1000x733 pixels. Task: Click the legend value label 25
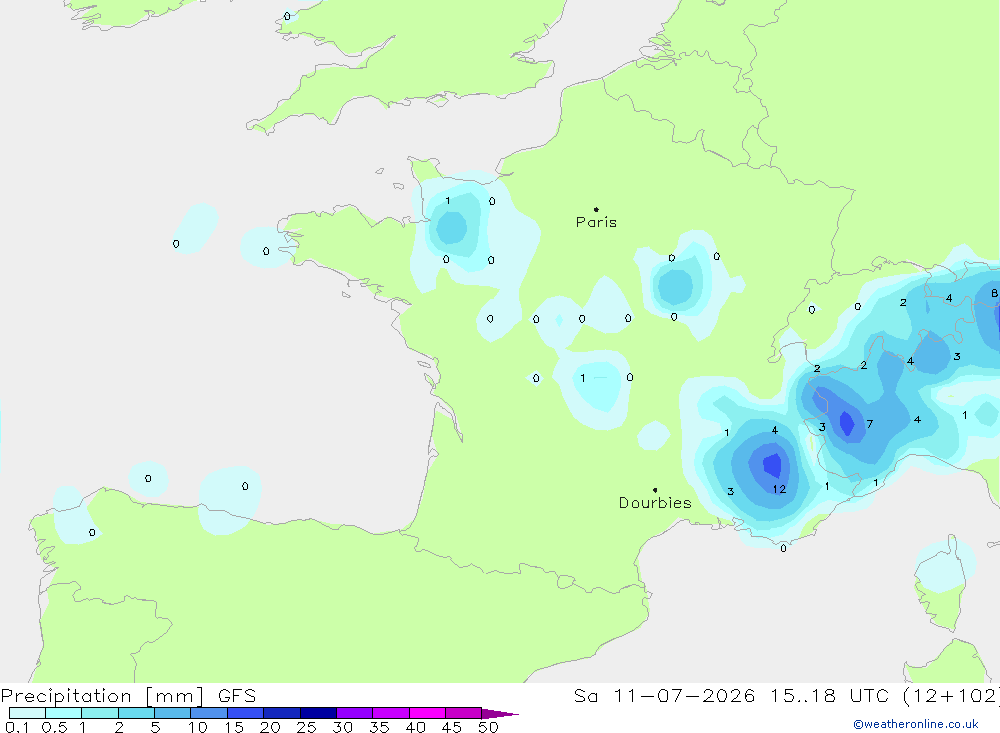[306, 727]
